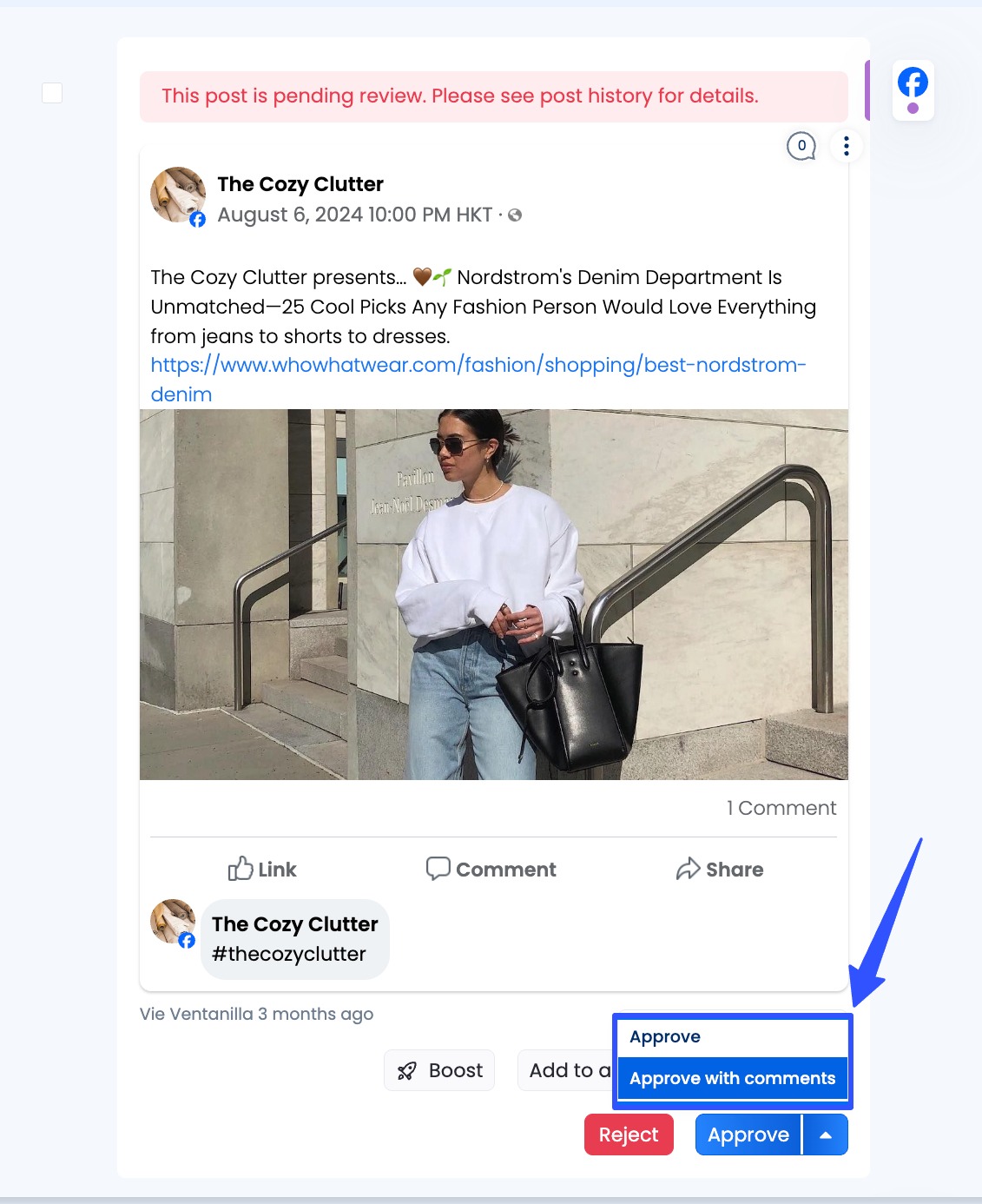
Task: Click the Reject button
Action: [x=629, y=1134]
